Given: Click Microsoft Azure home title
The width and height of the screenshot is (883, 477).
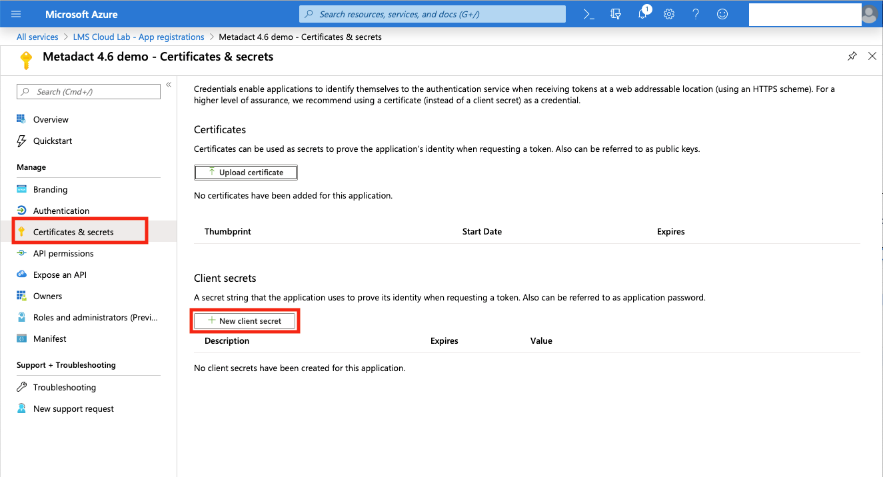Looking at the screenshot, I should point(82,14).
